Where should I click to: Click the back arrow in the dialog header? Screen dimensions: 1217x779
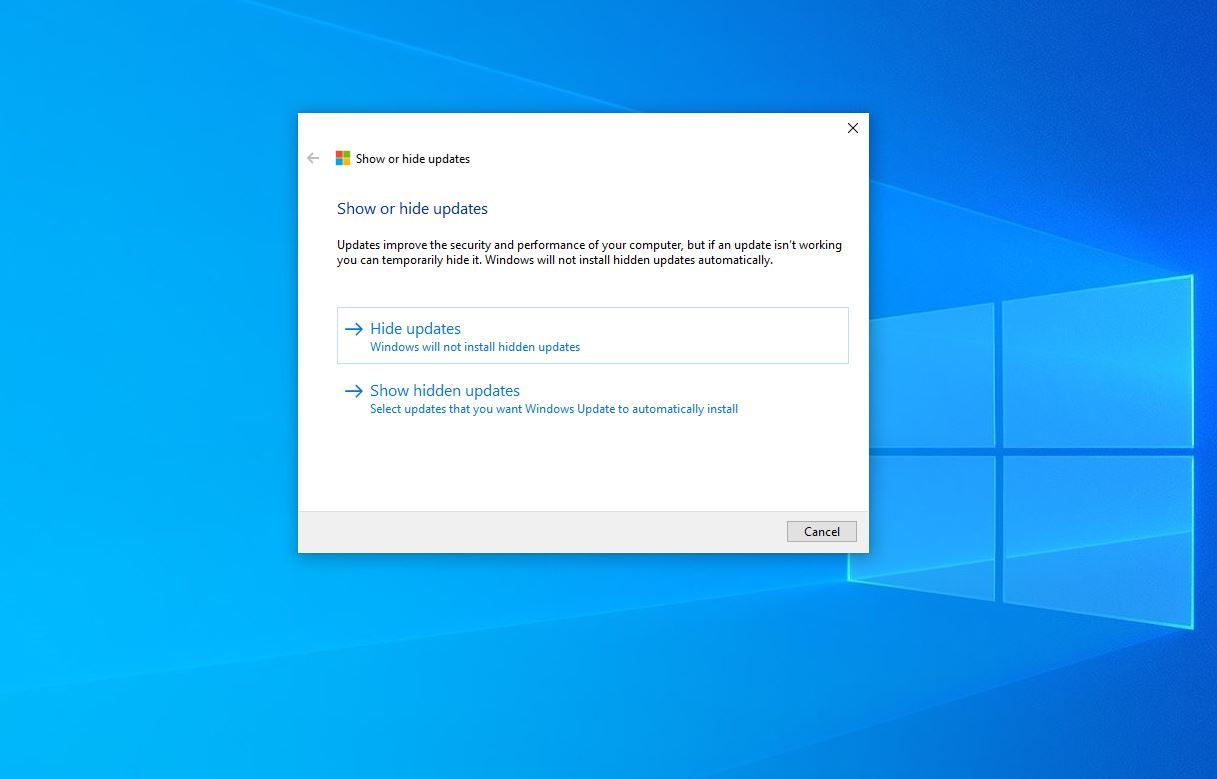point(313,158)
